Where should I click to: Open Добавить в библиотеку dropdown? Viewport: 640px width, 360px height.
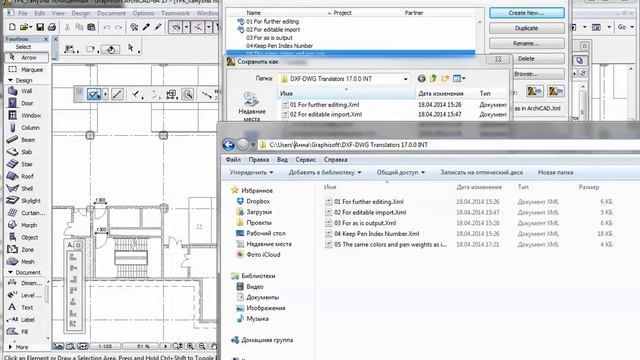325,173
